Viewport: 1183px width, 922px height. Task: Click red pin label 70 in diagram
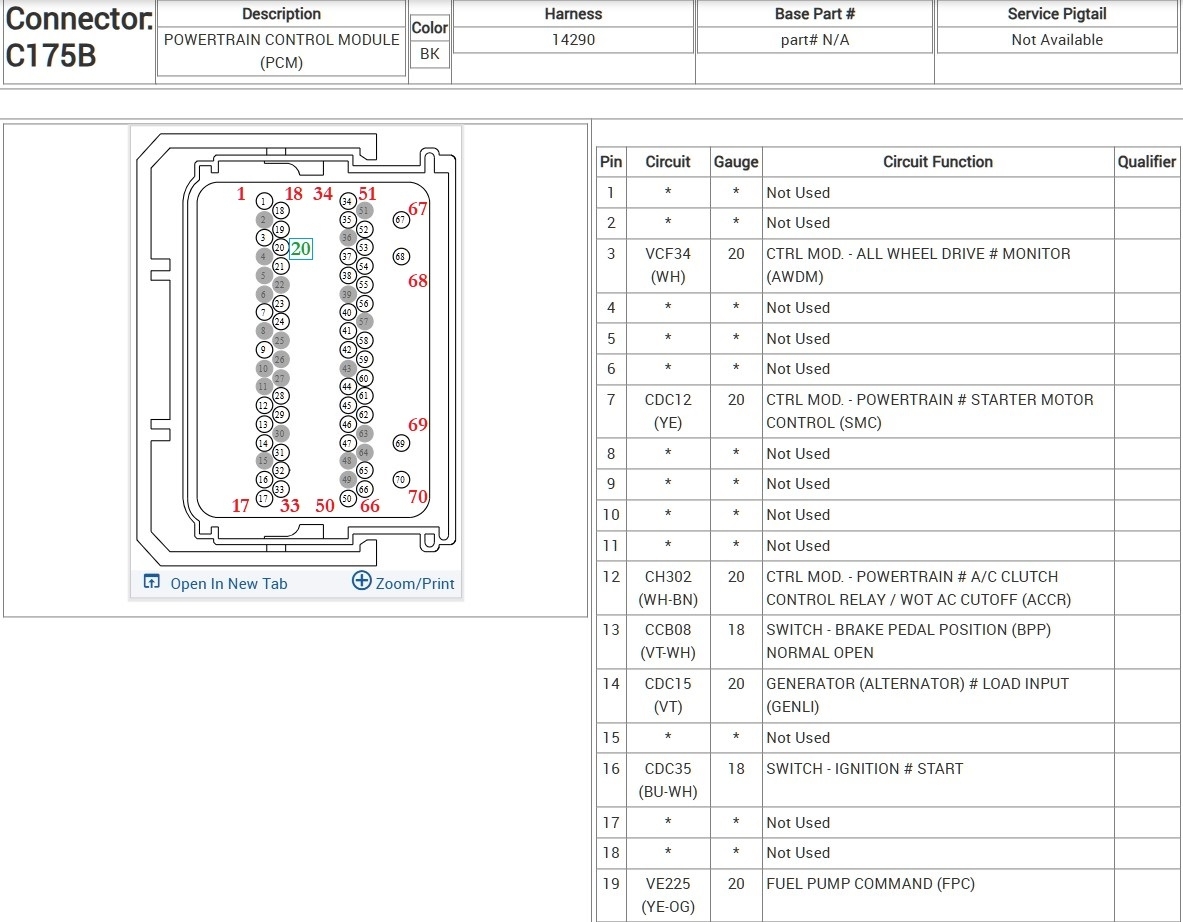click(x=418, y=496)
